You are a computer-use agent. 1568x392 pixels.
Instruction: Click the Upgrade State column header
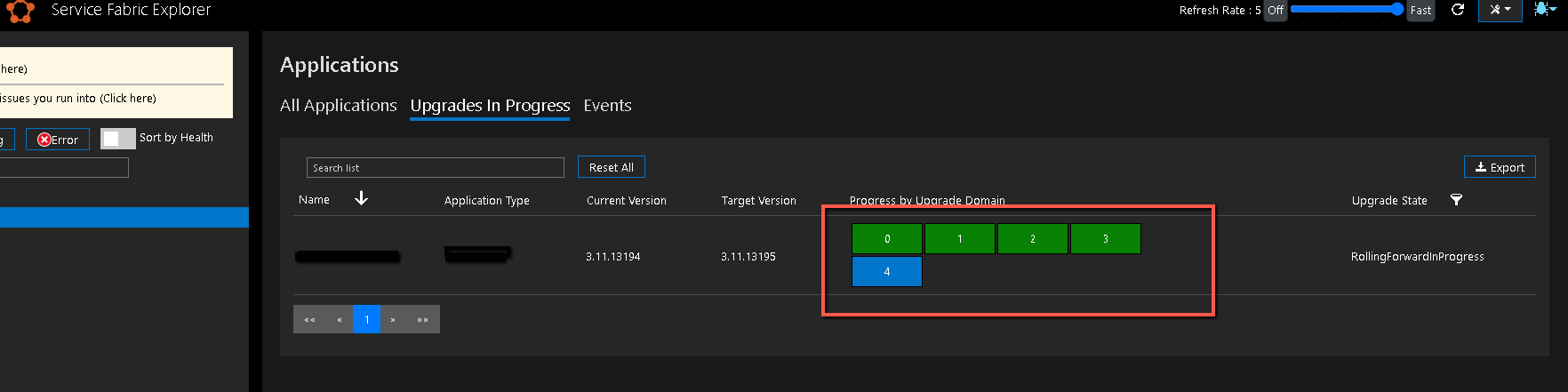1389,201
